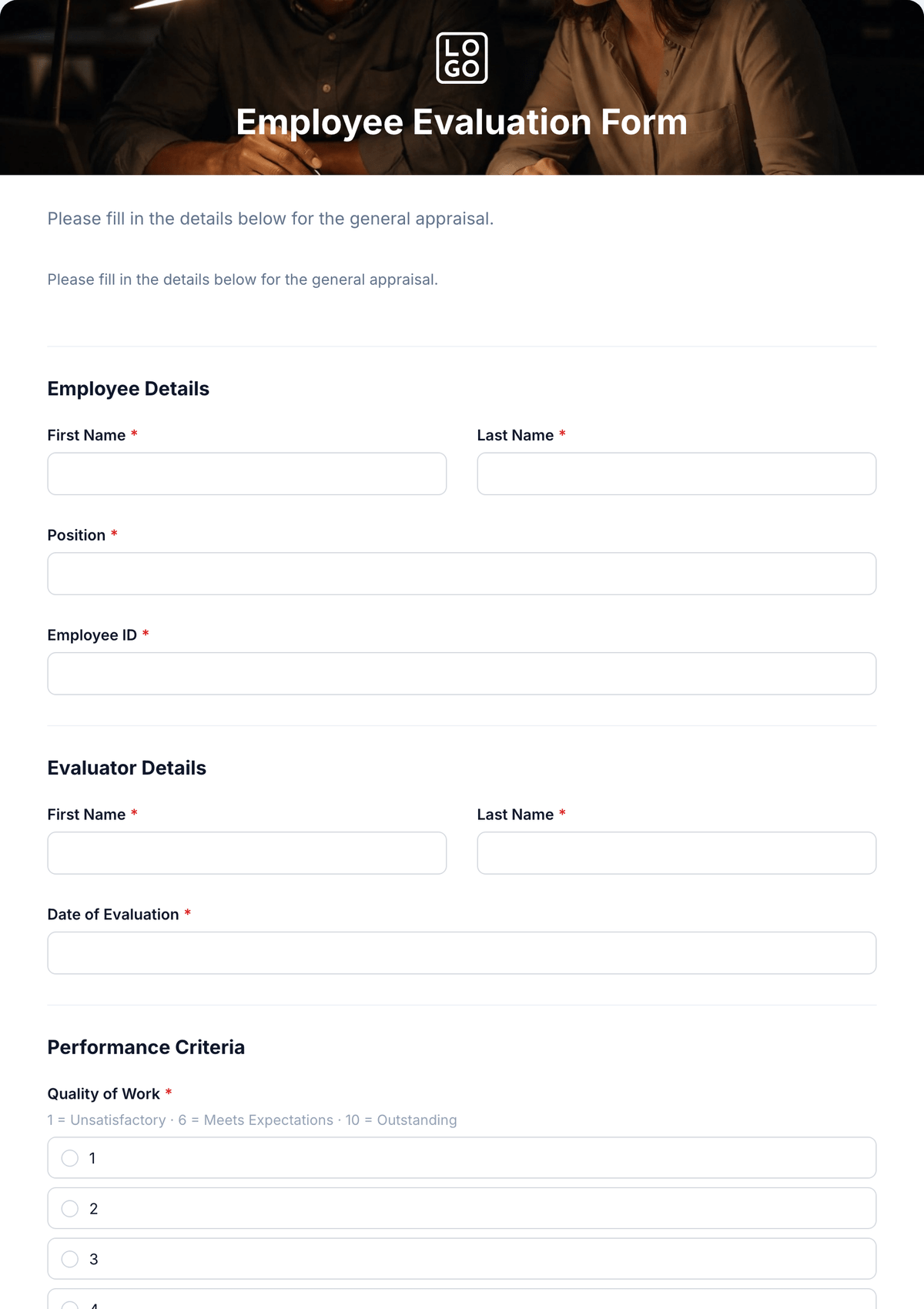
Task: Open the Date of Evaluation field
Action: tap(462, 953)
